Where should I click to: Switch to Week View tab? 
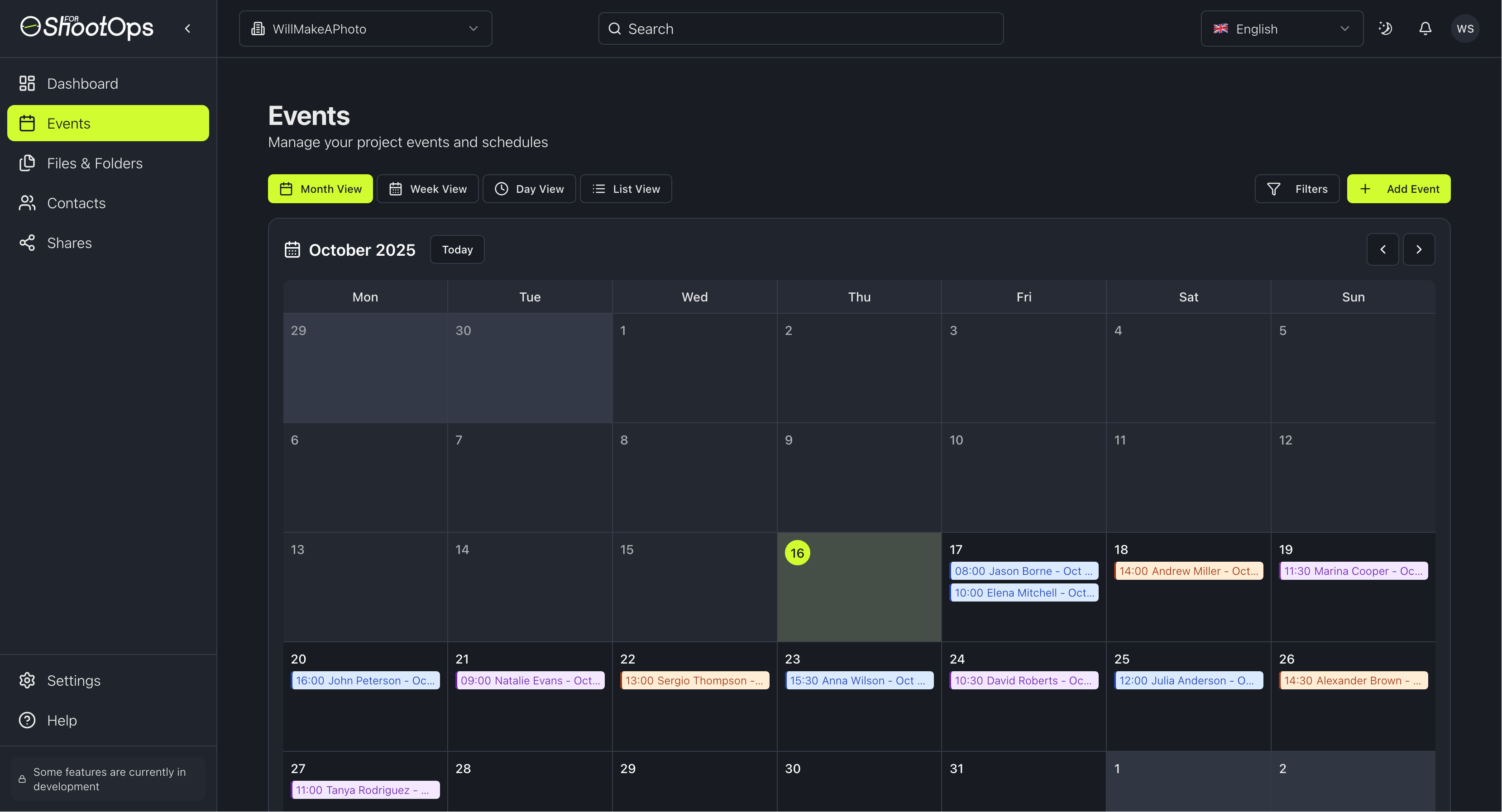pyautogui.click(x=427, y=189)
